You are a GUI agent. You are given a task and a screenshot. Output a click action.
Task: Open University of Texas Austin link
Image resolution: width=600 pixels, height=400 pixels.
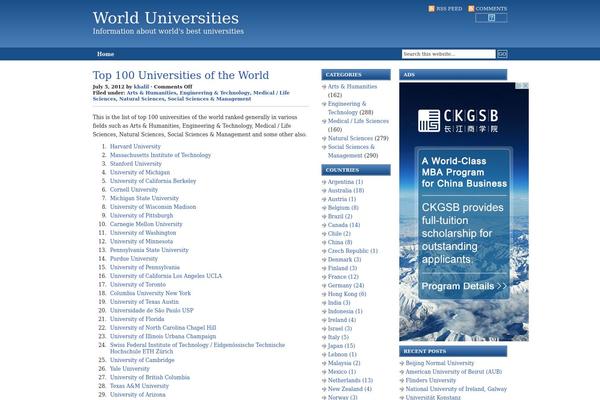(x=144, y=302)
